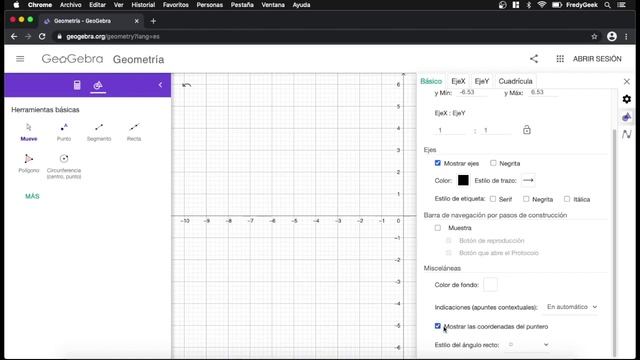Switch to the EjeY tab
The image size is (640, 360).
(482, 81)
